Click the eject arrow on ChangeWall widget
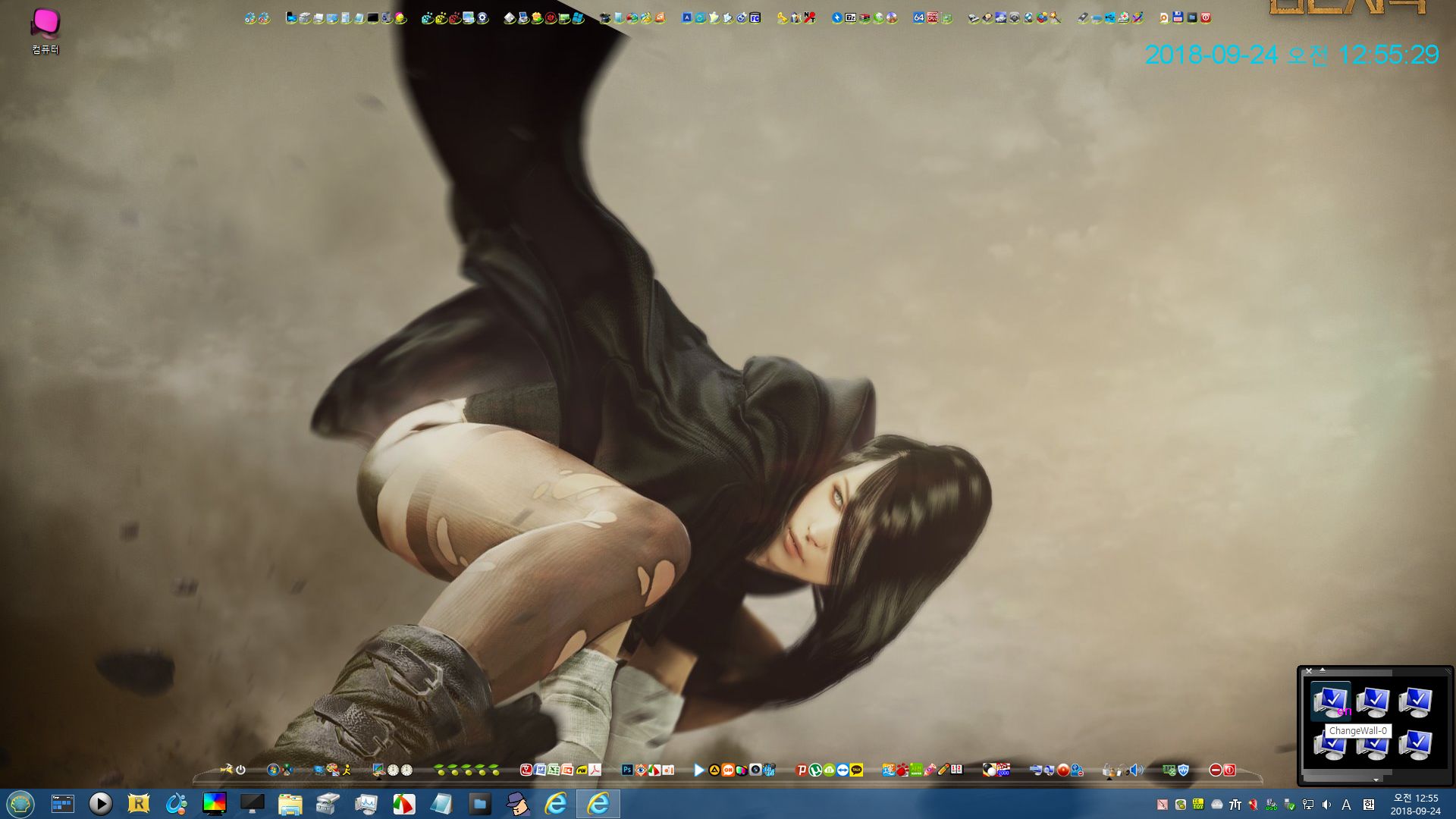1456x819 pixels. [1323, 670]
